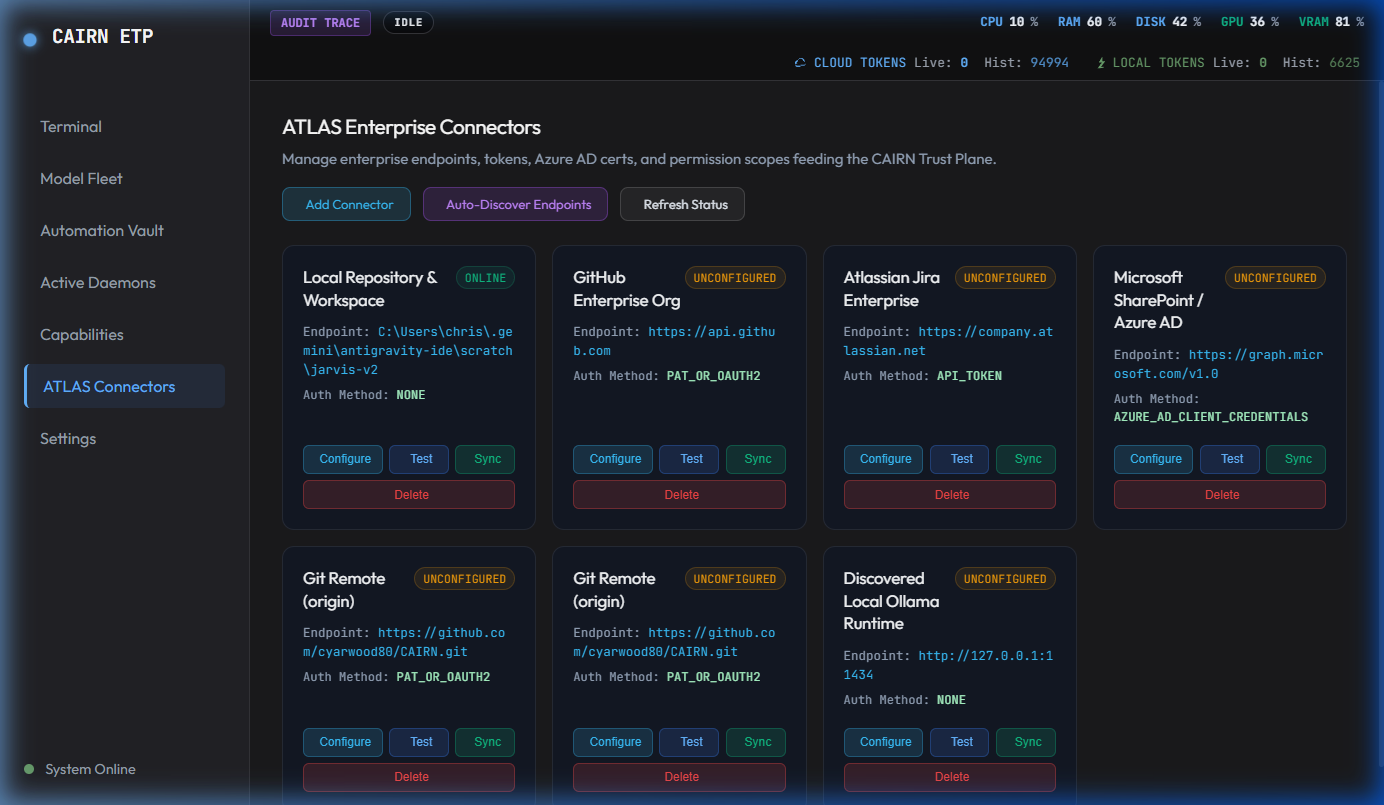Screen dimensions: 1384x805
Task: Click the blue dot logo beside CAIRN ETP
Action: coord(30,40)
